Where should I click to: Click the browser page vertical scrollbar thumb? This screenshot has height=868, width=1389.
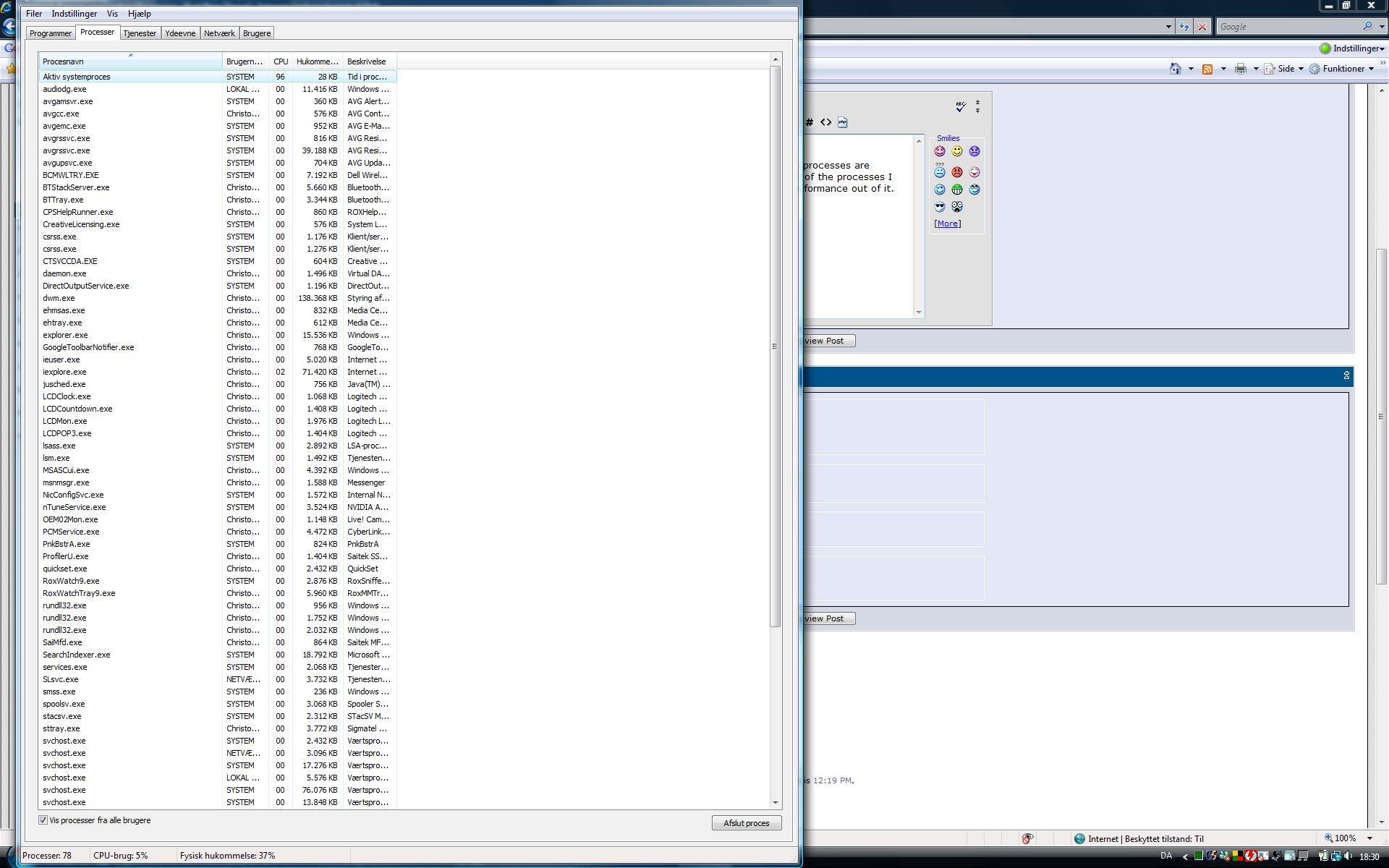[1381, 417]
